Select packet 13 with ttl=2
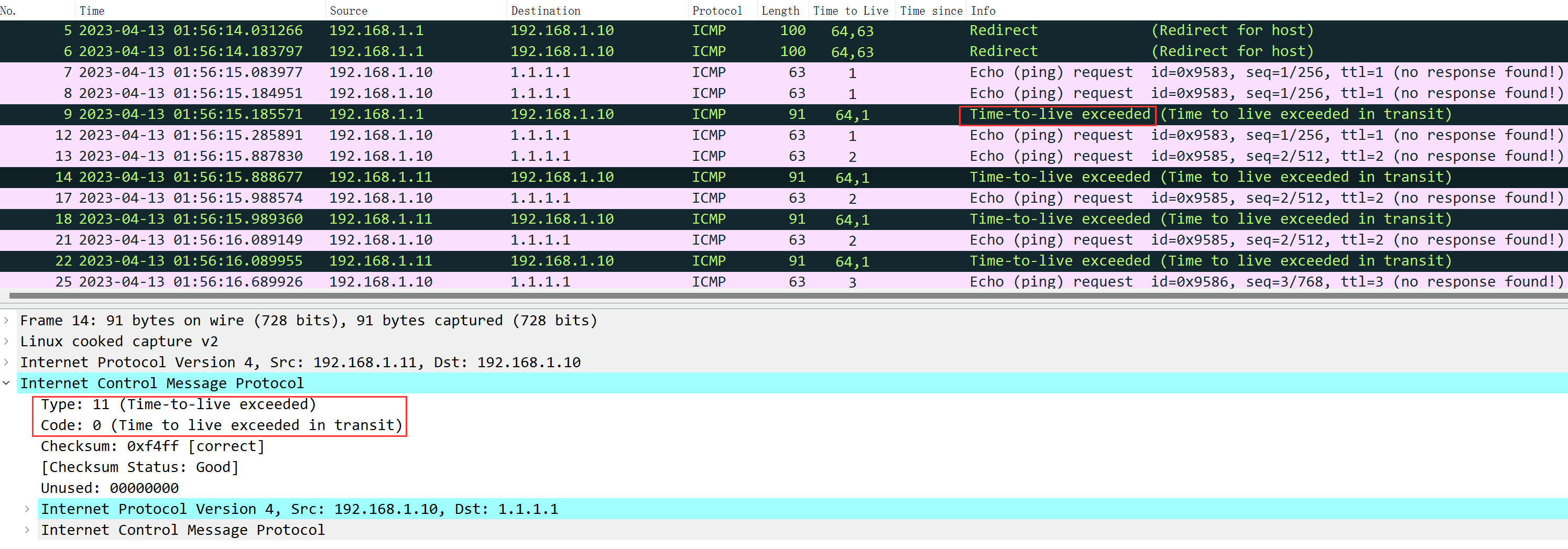 coord(784,156)
